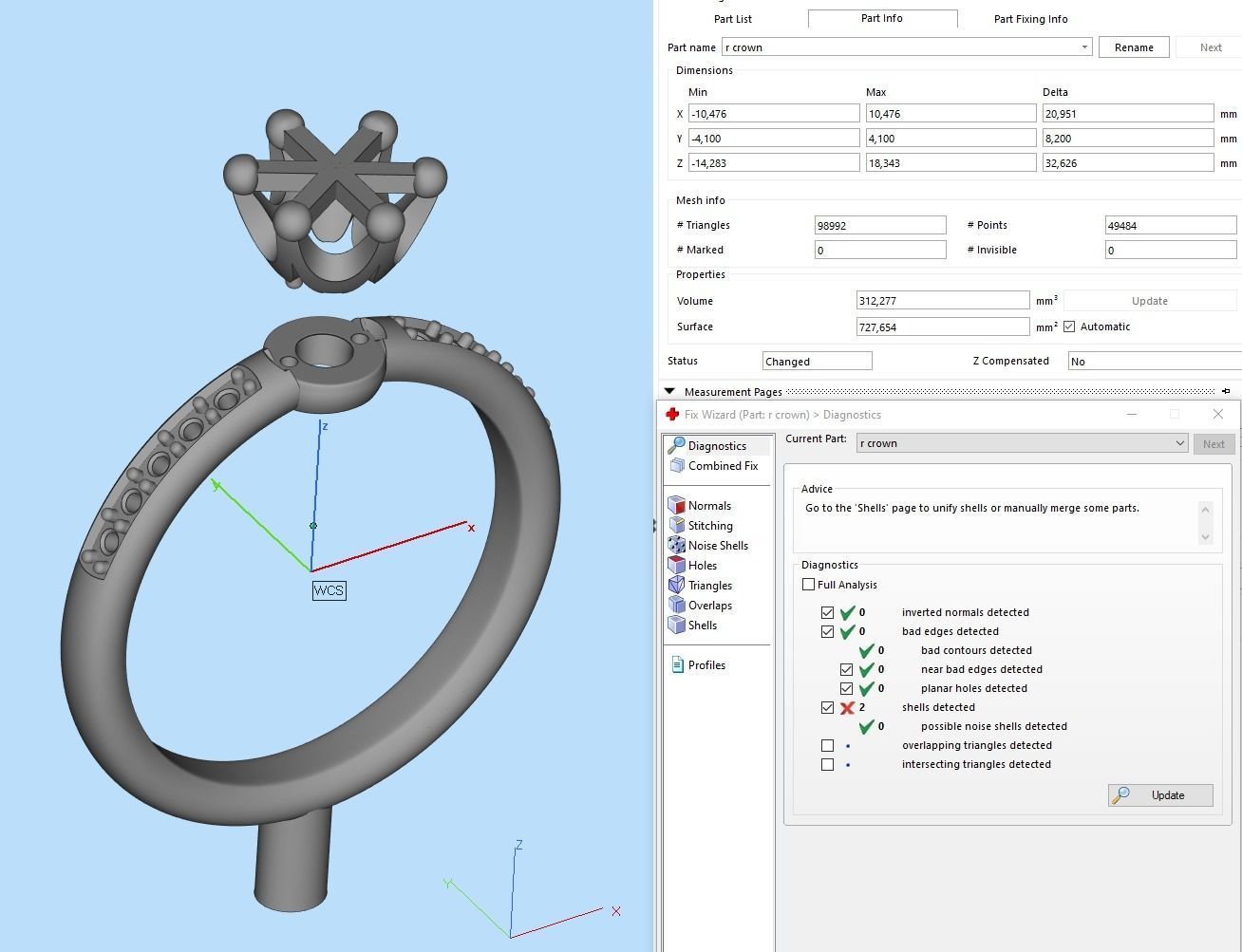Click the 'shells detected' text

click(x=938, y=707)
